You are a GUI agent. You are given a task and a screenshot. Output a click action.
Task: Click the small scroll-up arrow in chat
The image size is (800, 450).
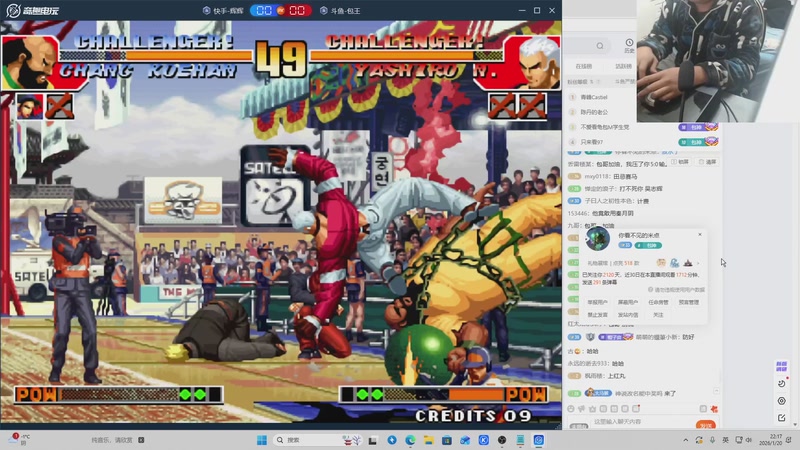tap(716, 391)
